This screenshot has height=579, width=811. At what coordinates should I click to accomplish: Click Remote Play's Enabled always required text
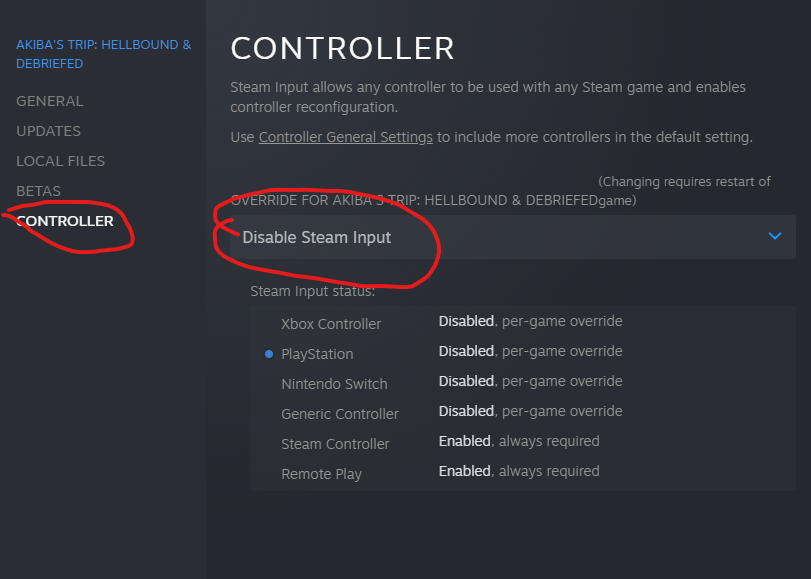519,471
